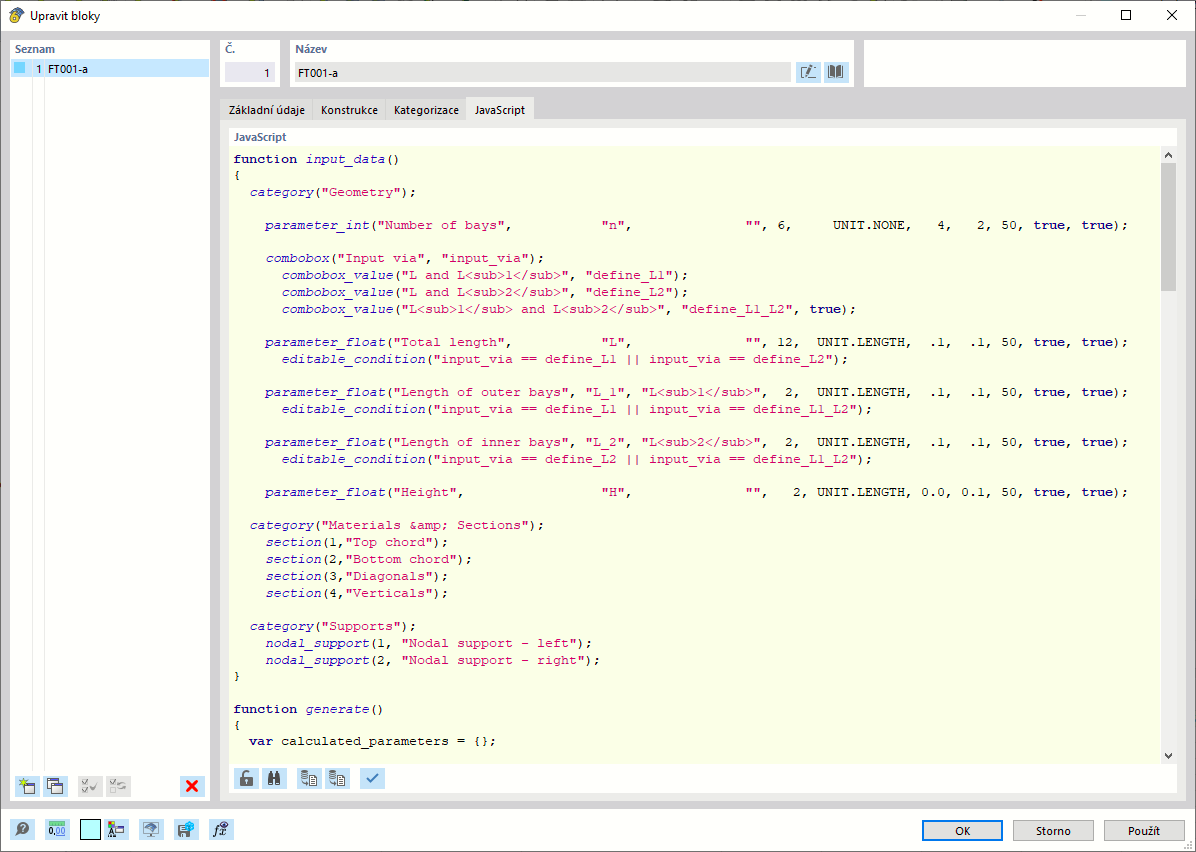Click the combobox_value line with "define_L2"
The width and height of the screenshot is (1196, 852).
pyautogui.click(x=484, y=292)
